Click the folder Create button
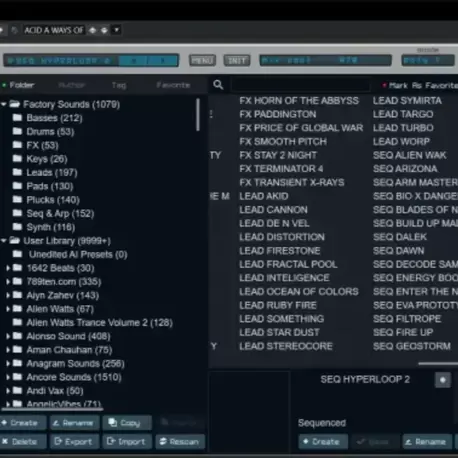The width and height of the screenshot is (458, 458). coord(23,423)
